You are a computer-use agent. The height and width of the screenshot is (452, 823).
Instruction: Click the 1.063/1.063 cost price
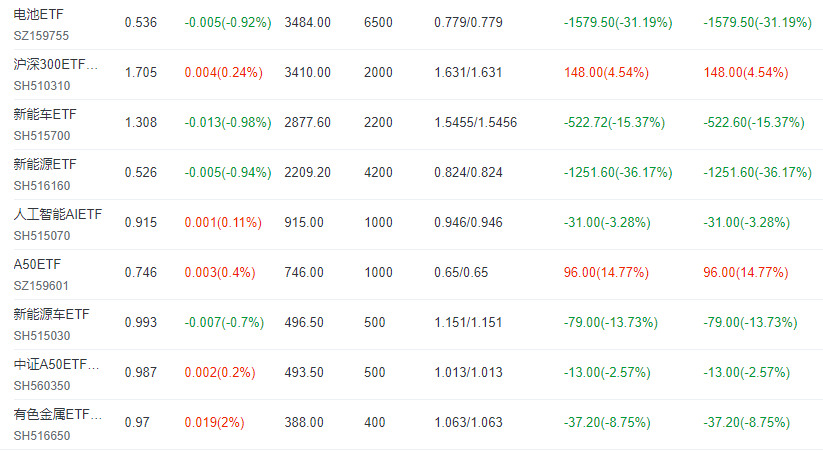(x=468, y=422)
